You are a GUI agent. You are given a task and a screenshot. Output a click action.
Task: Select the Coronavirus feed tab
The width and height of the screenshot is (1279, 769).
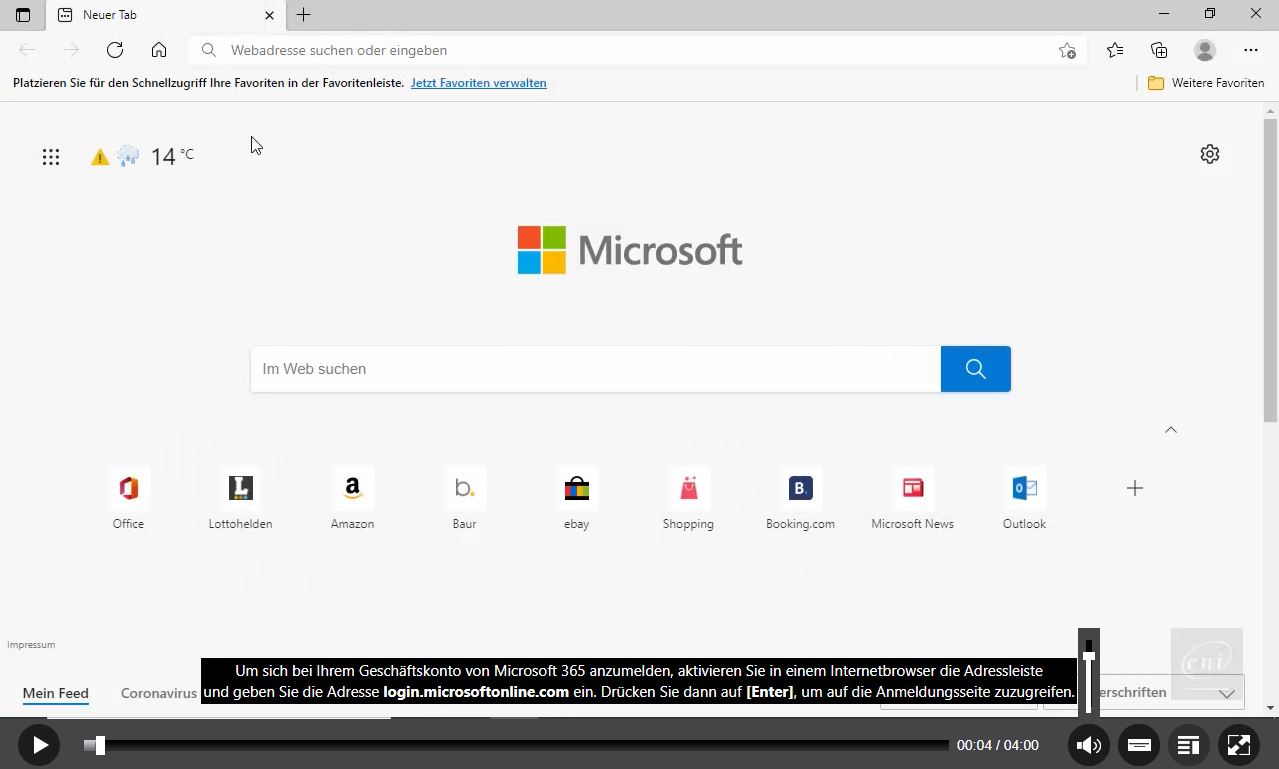pos(159,693)
